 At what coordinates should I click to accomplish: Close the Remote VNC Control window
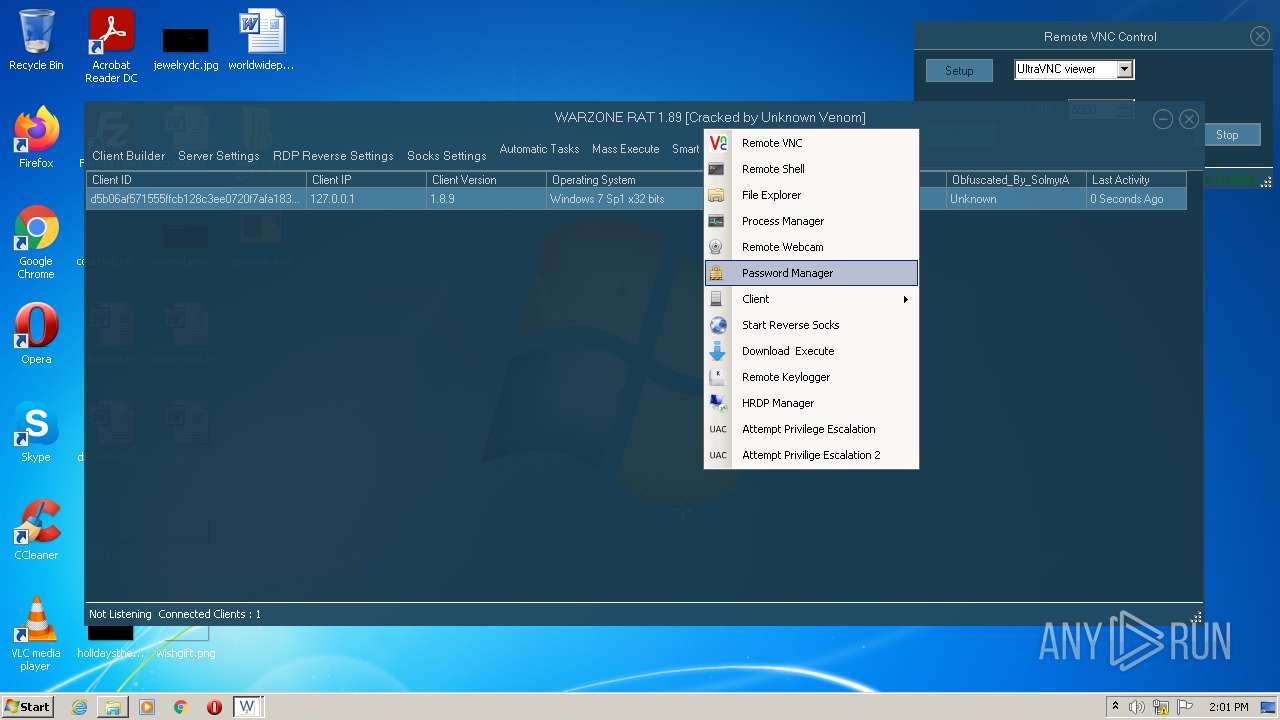pyautogui.click(x=1260, y=36)
